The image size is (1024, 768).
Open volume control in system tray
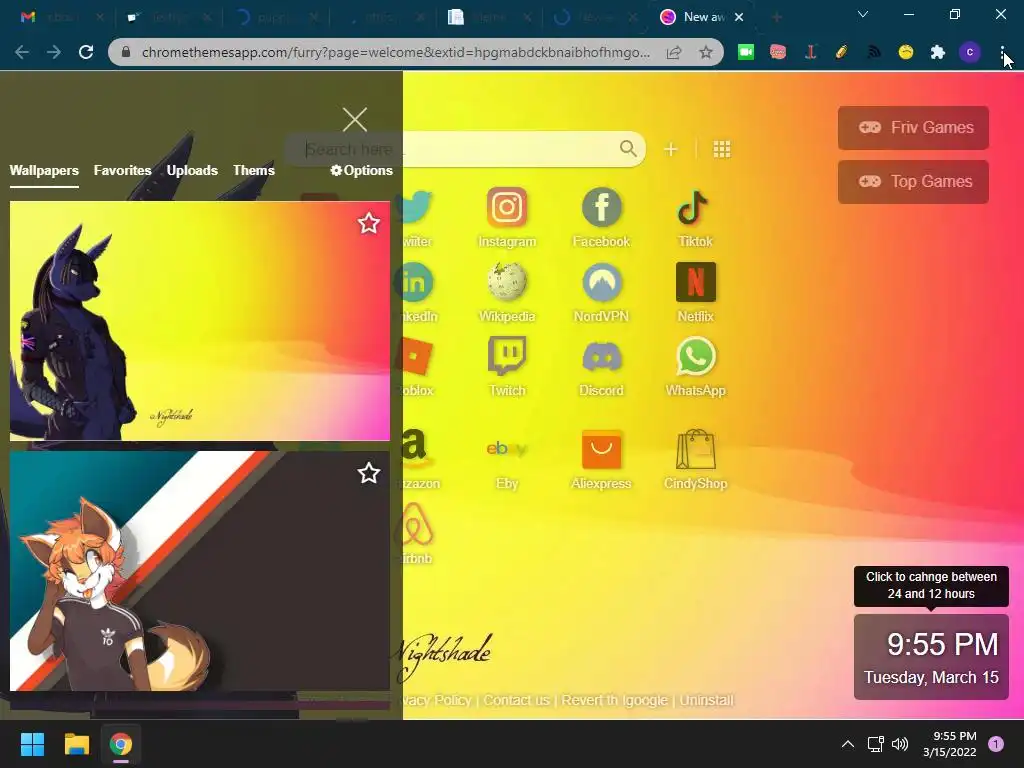[x=900, y=744]
